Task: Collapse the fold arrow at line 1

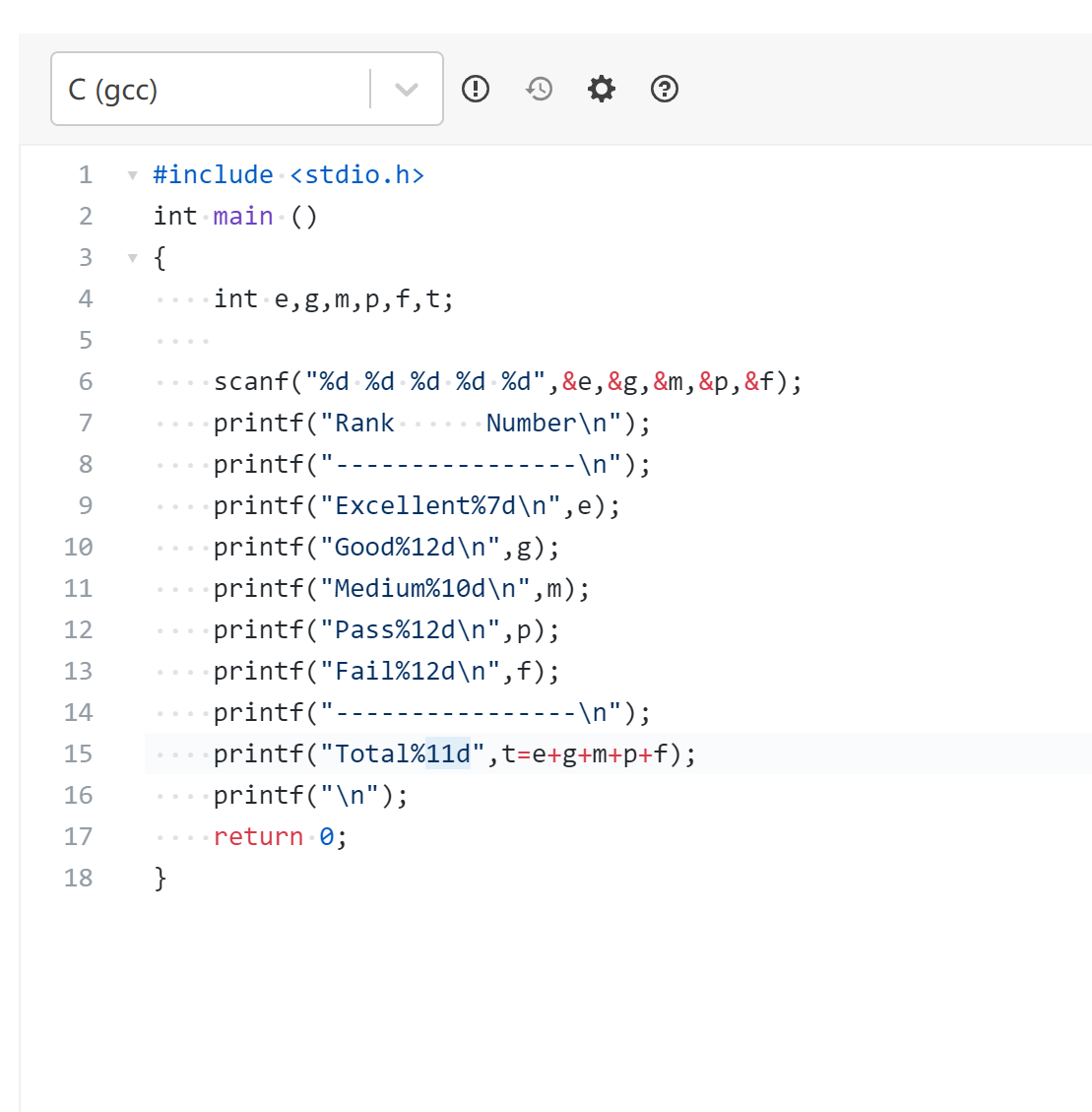Action: coord(132,175)
